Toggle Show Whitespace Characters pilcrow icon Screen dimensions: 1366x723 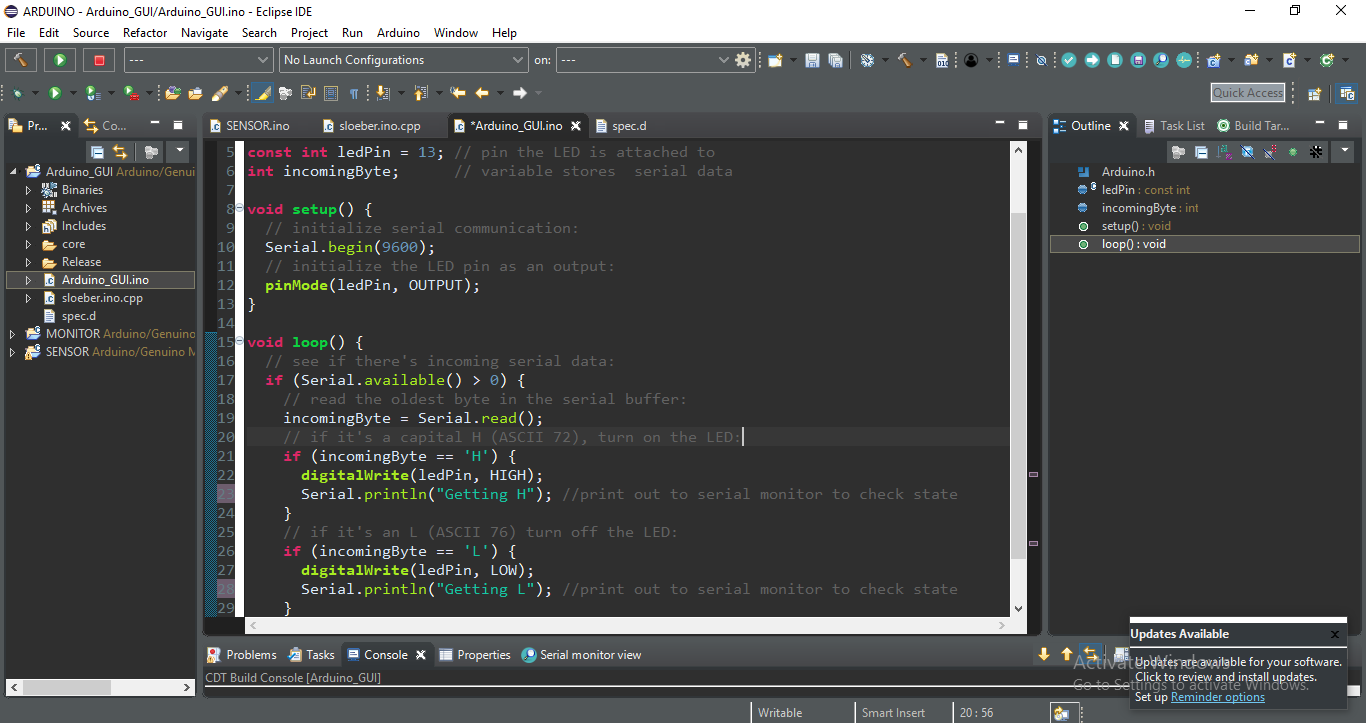click(x=353, y=93)
